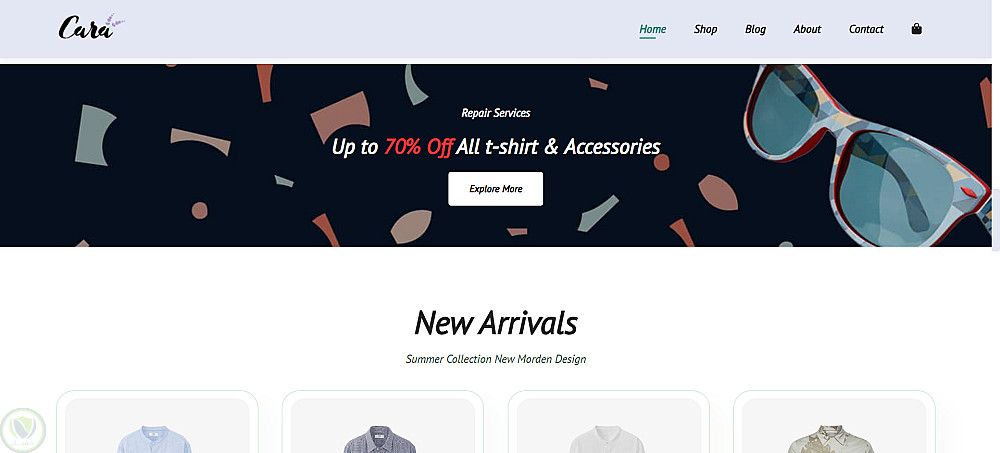Screen dimensions: 1000x453
Task: Click the green round badge icon
Action: point(23,430)
